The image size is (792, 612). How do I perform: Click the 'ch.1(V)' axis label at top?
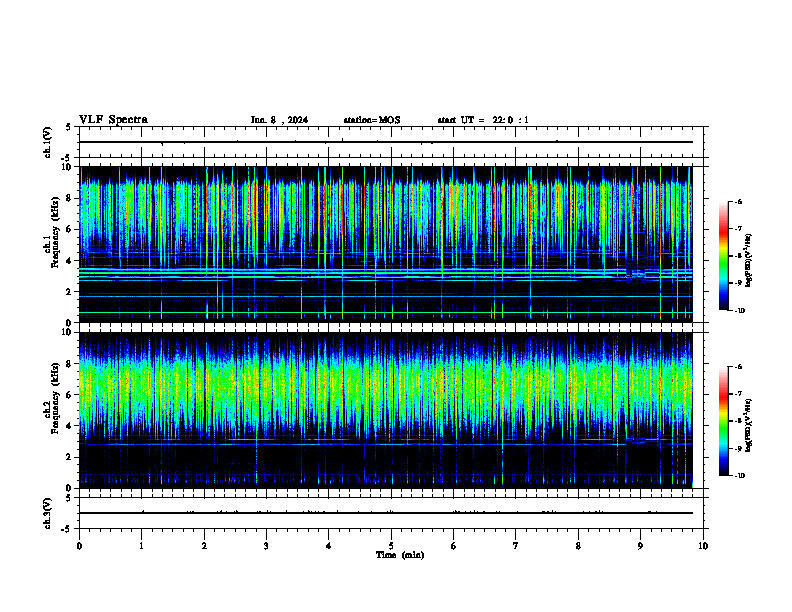[48, 142]
